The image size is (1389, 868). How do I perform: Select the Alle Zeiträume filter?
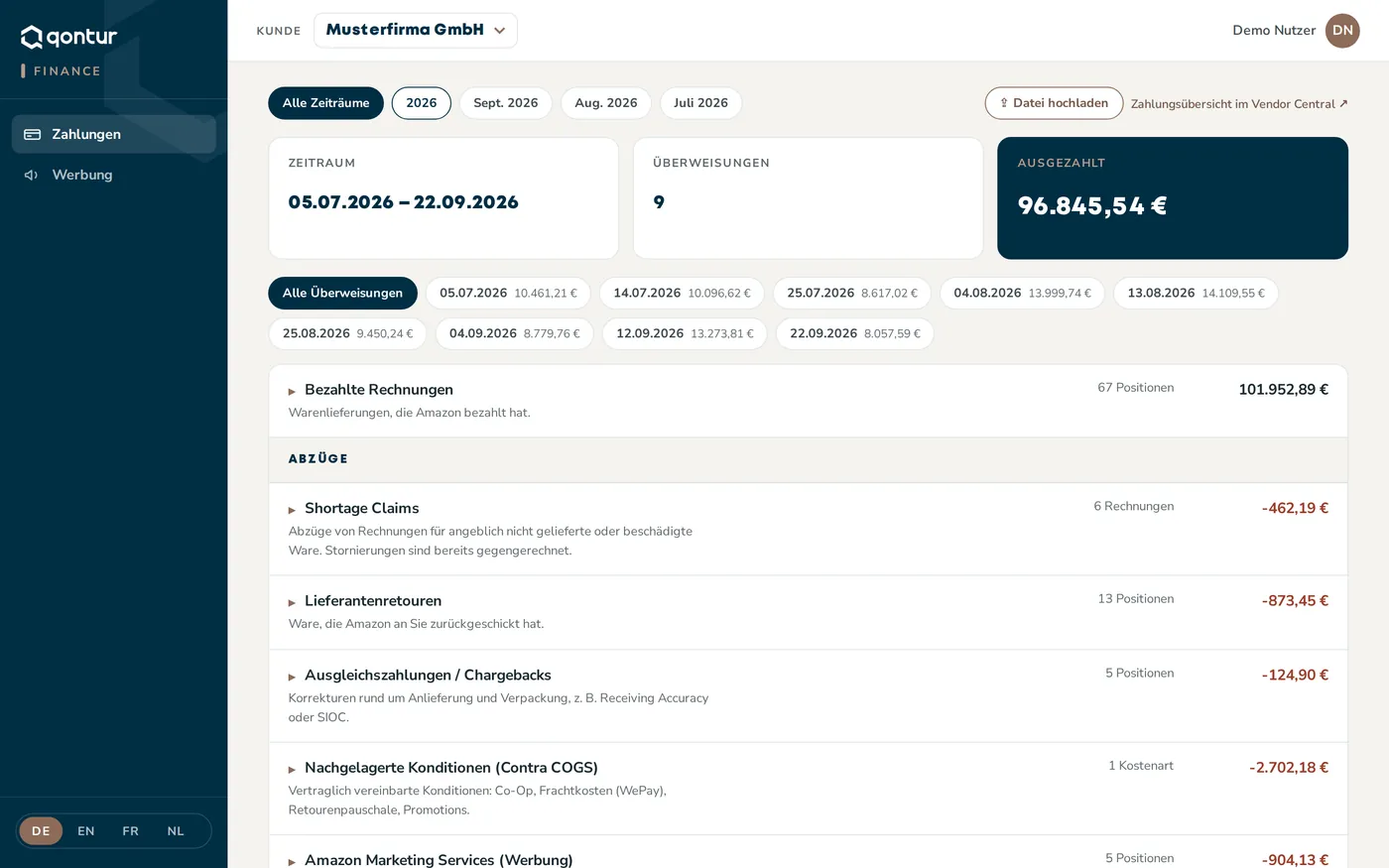(325, 103)
